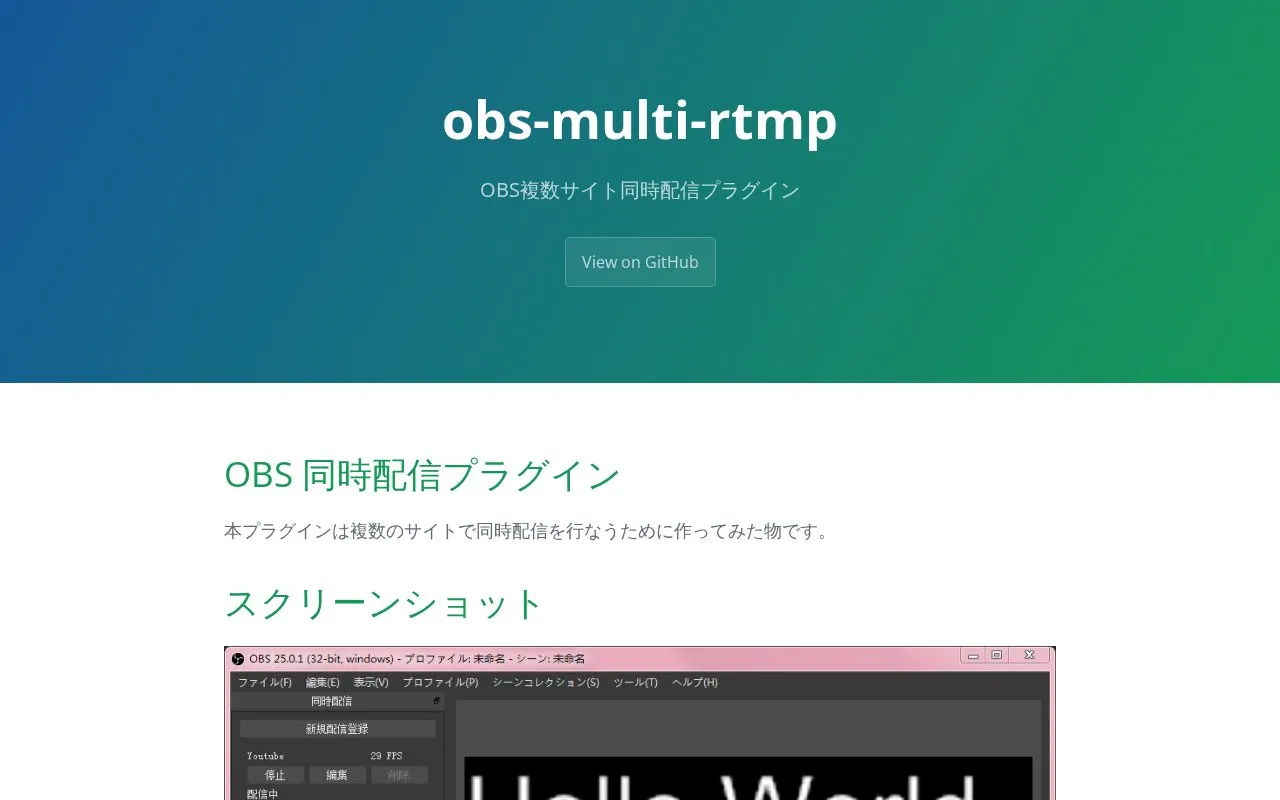Open the プロファイル(P) menu in the OBS screenshot
Viewport: 1280px width, 800px height.
tap(440, 683)
